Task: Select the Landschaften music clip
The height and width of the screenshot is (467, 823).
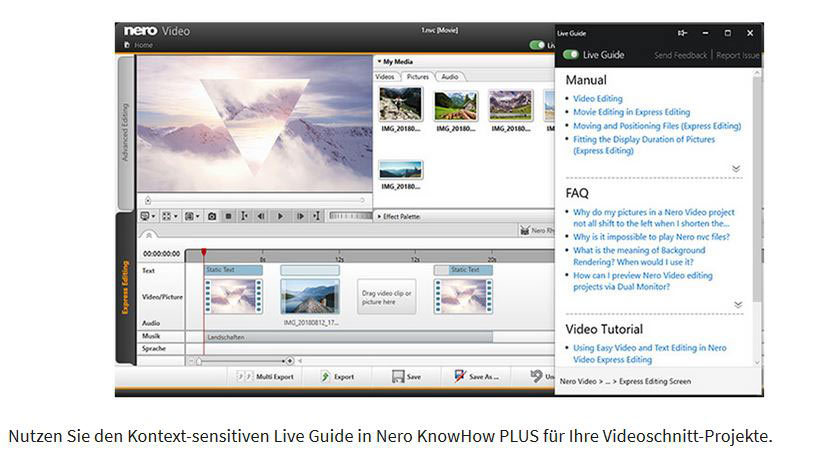Action: tap(349, 337)
